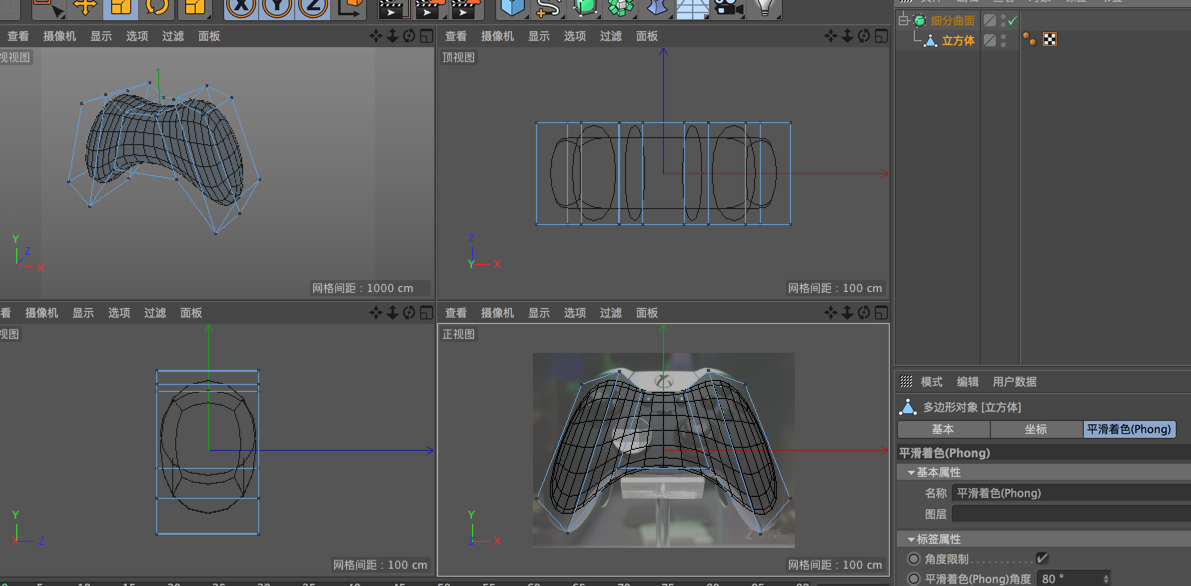Maximize the 顶视图 viewport with toggle icon

(881, 36)
